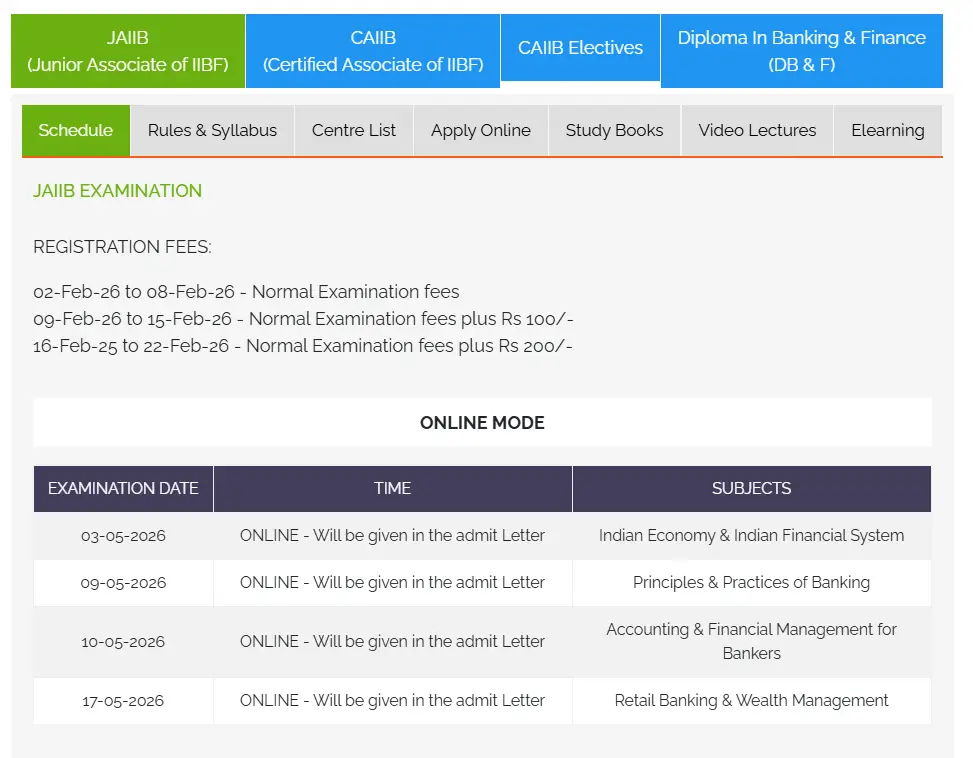Open the Video Lectures tab
The image size is (973, 758).
pos(757,131)
